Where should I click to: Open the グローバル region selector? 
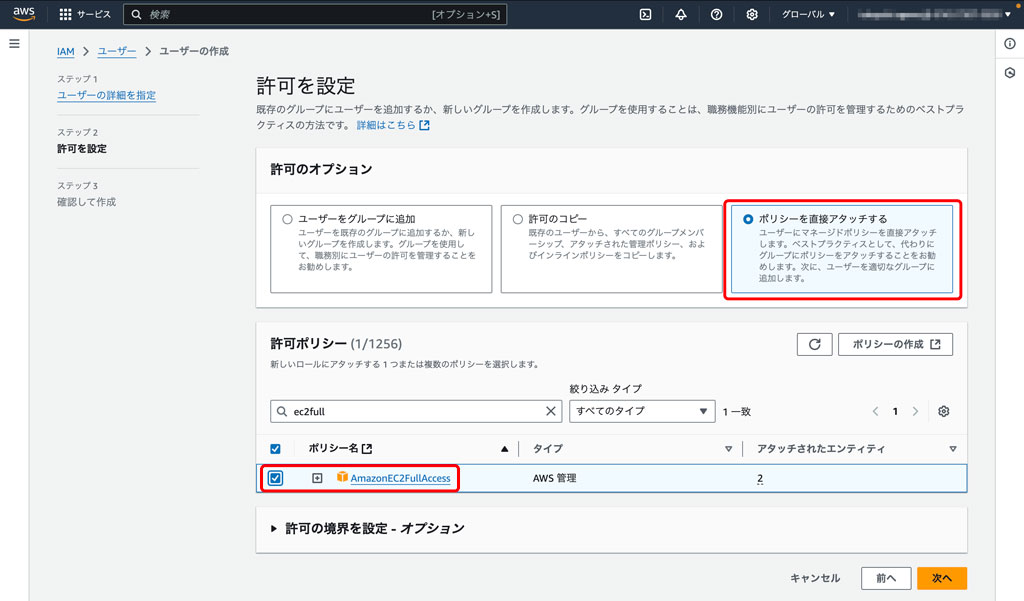click(807, 14)
